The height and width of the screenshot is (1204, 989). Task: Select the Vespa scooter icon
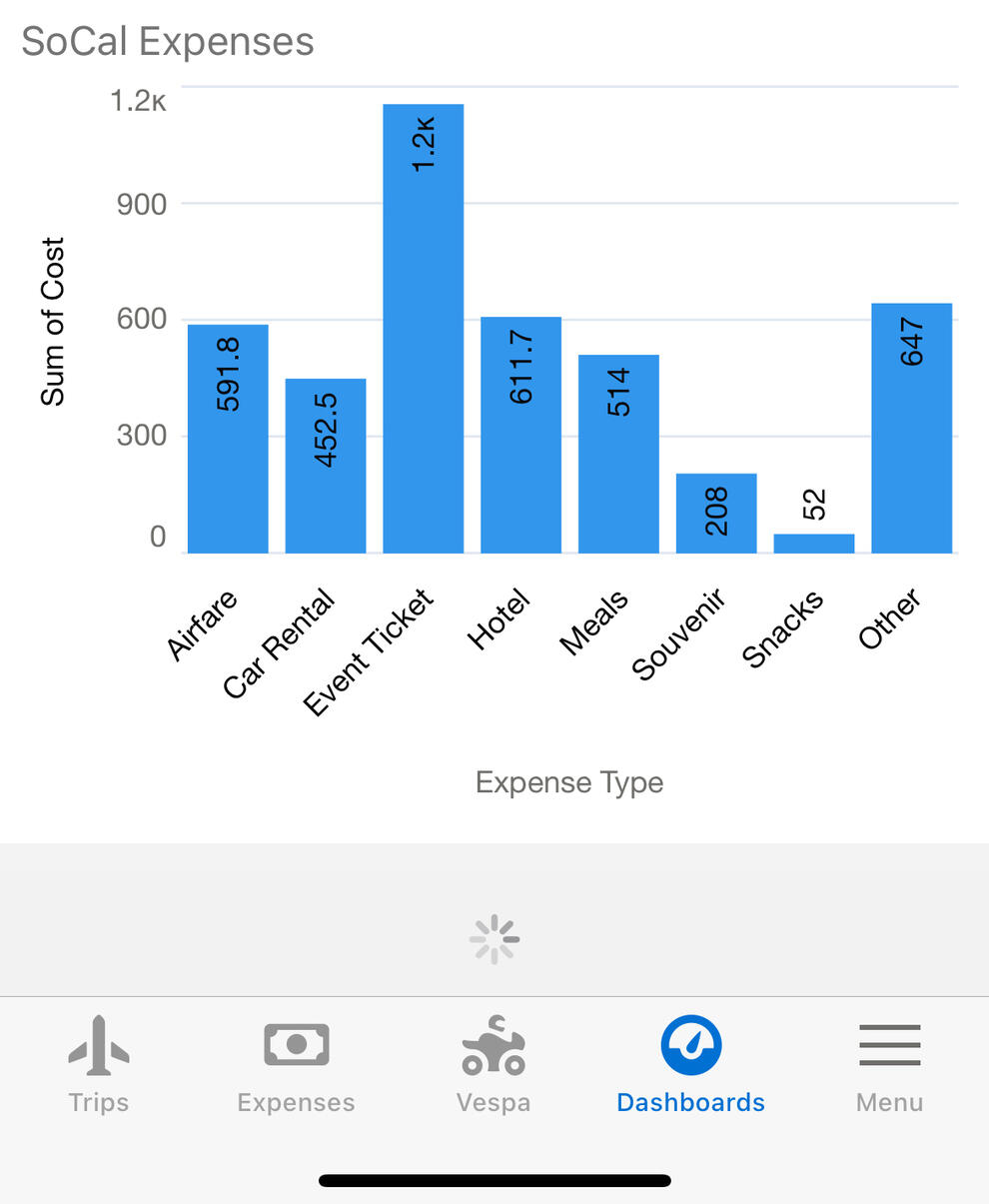(493, 1045)
